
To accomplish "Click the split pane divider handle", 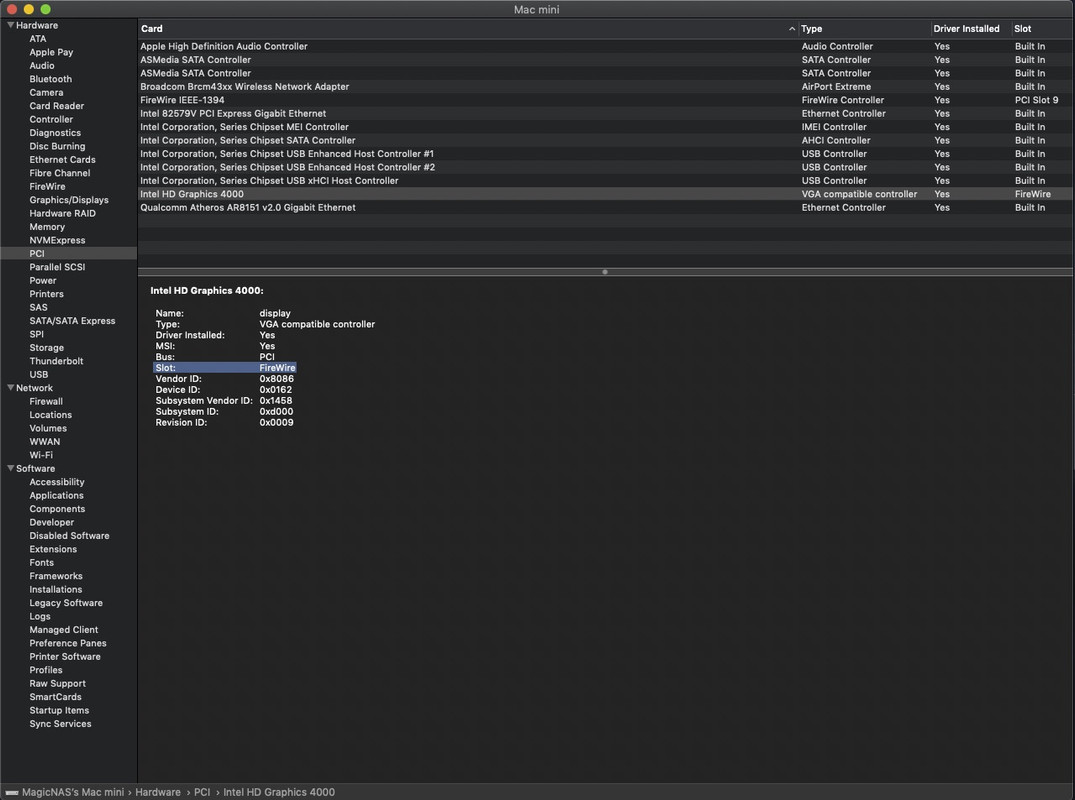I will 605,272.
